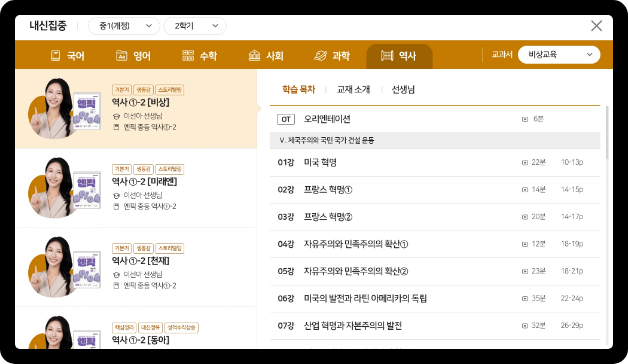Click the 내신 정복 tag on [동아] course
This screenshot has width=628, height=364.
151,328
